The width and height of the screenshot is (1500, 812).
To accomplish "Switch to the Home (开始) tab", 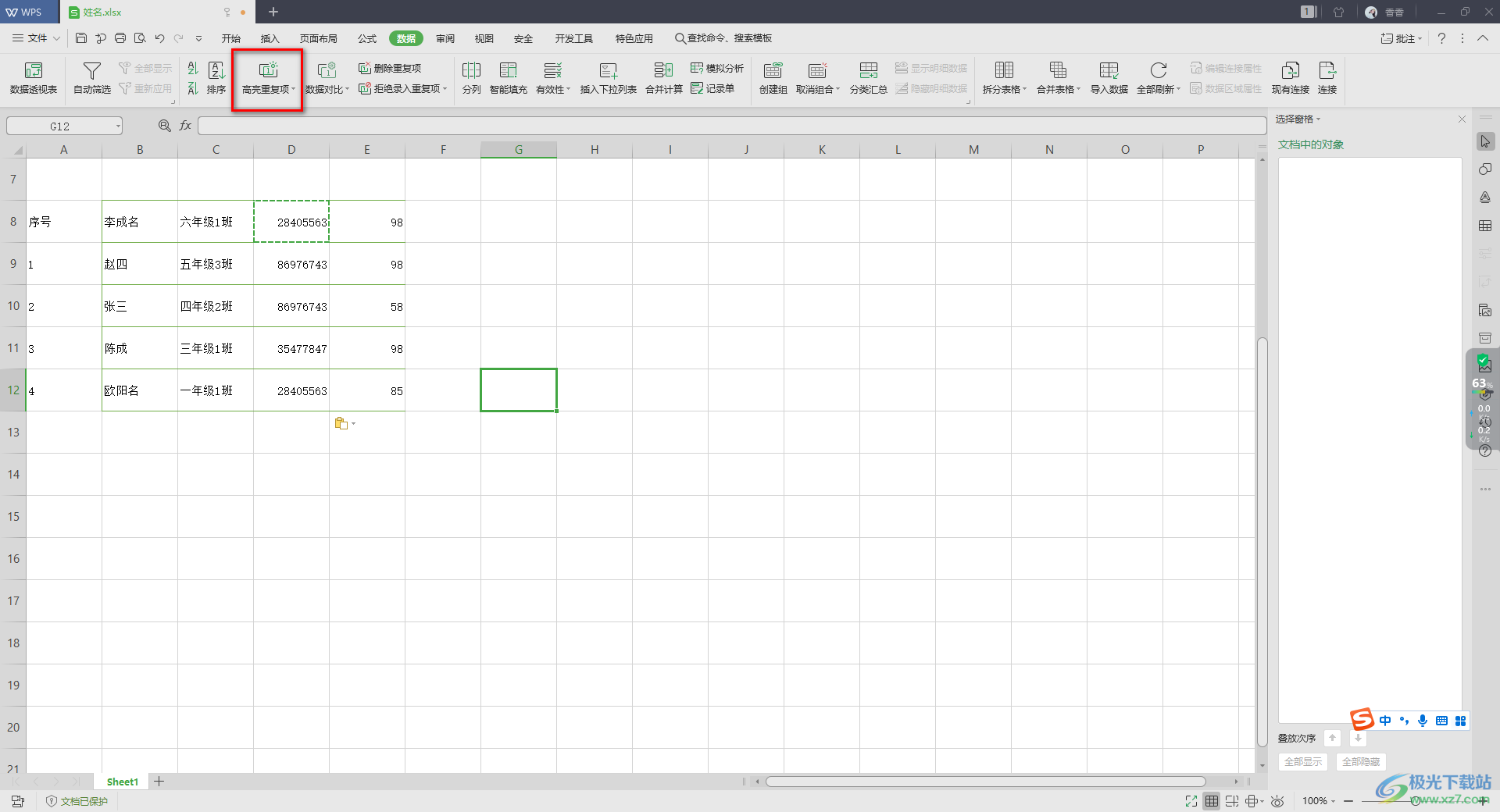I will (231, 38).
